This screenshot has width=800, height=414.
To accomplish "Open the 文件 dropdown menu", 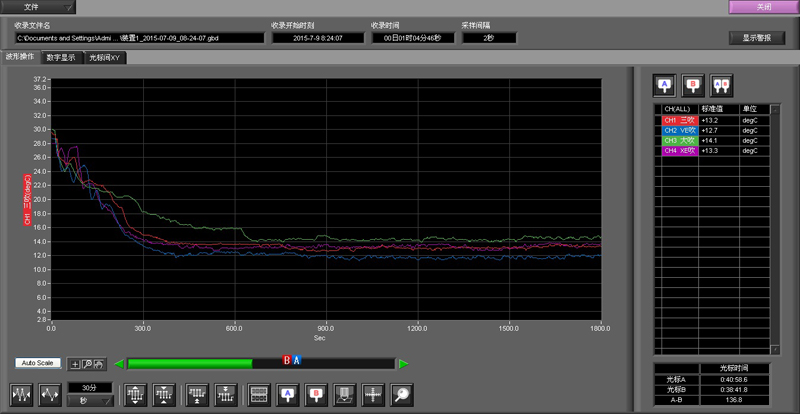I will click(x=38, y=7).
